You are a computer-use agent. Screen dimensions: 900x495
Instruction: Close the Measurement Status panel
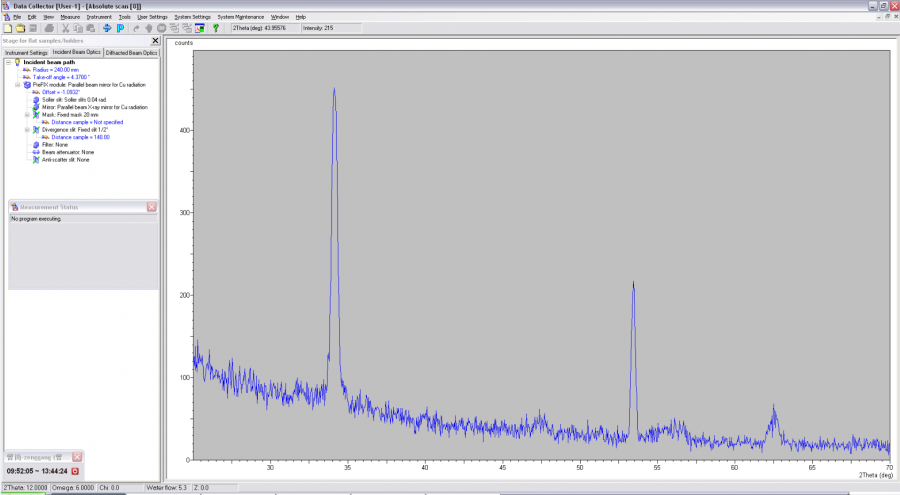(x=152, y=207)
